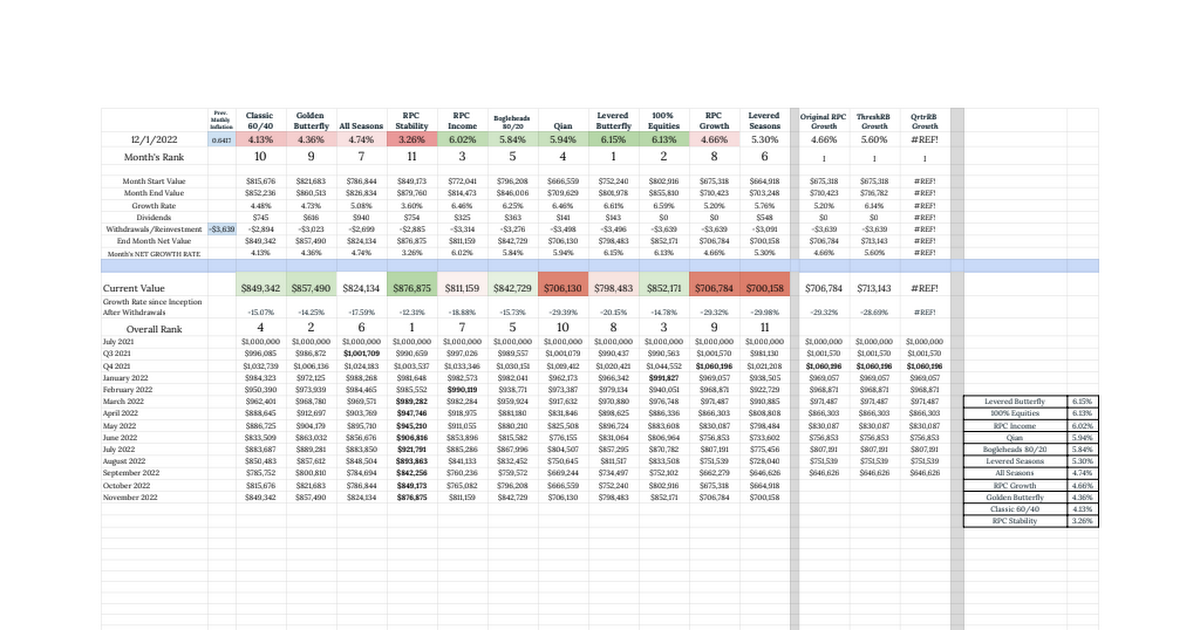Select Levered Seasons in the ranking table

(1014, 460)
